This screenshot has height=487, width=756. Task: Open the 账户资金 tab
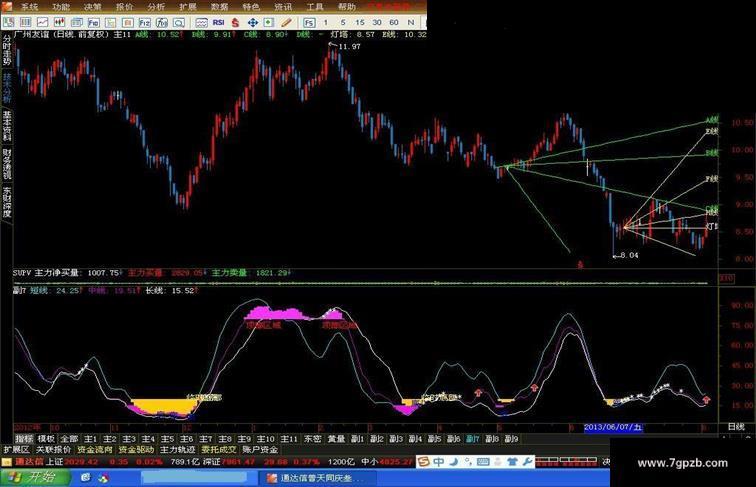point(260,449)
